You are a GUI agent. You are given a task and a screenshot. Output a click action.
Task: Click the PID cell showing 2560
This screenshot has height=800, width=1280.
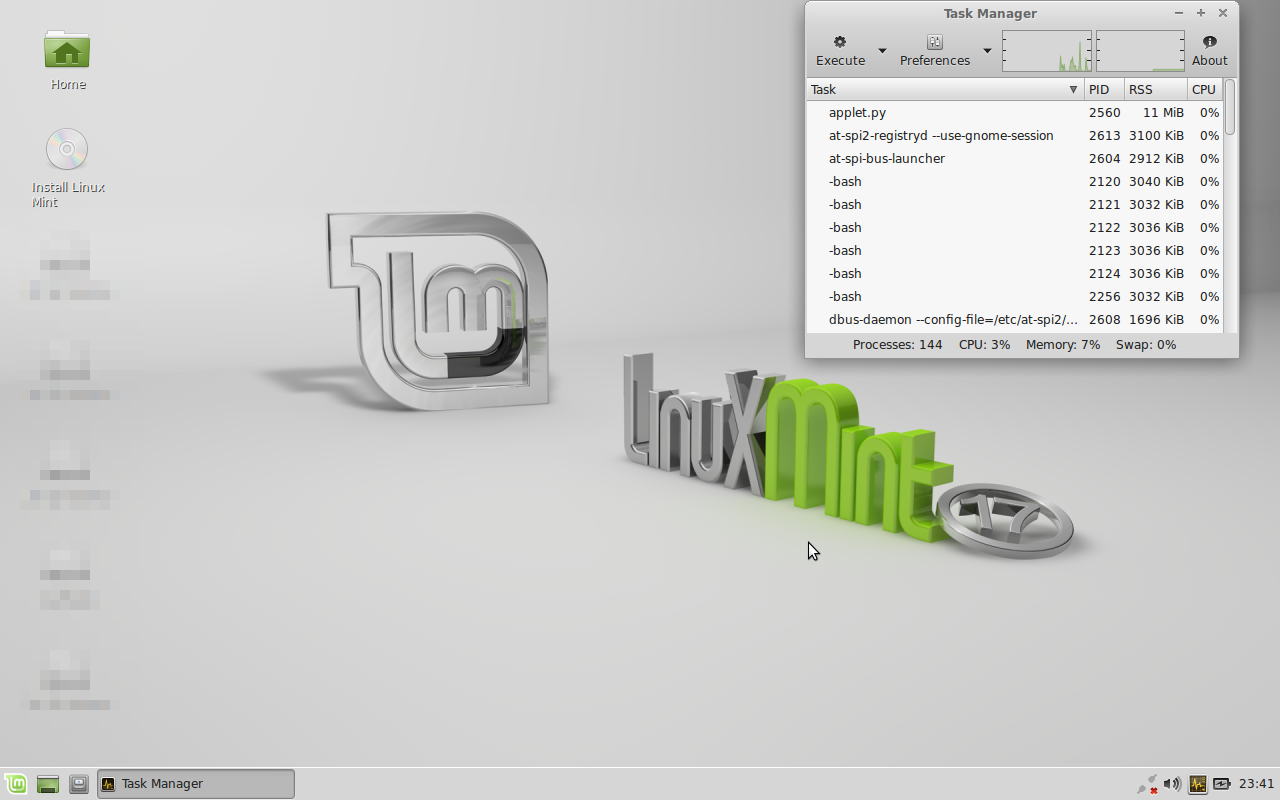pyautogui.click(x=1104, y=113)
